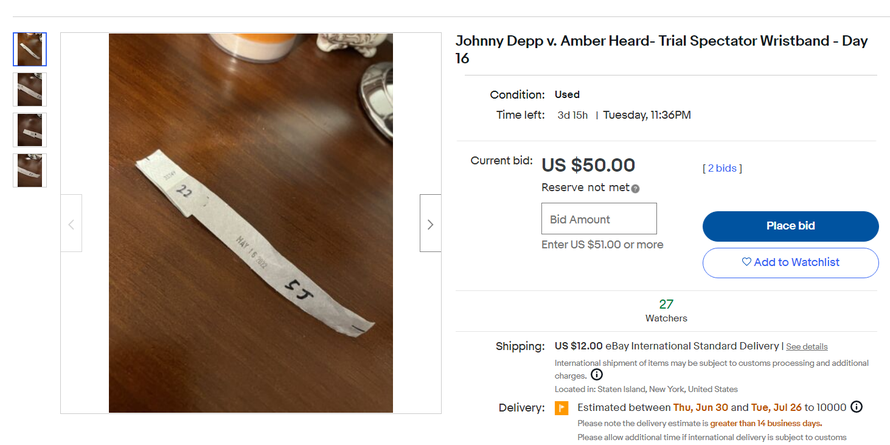Screen dimensions: 890x445
Task: Open the 2 bids history link
Action: pyautogui.click(x=722, y=168)
